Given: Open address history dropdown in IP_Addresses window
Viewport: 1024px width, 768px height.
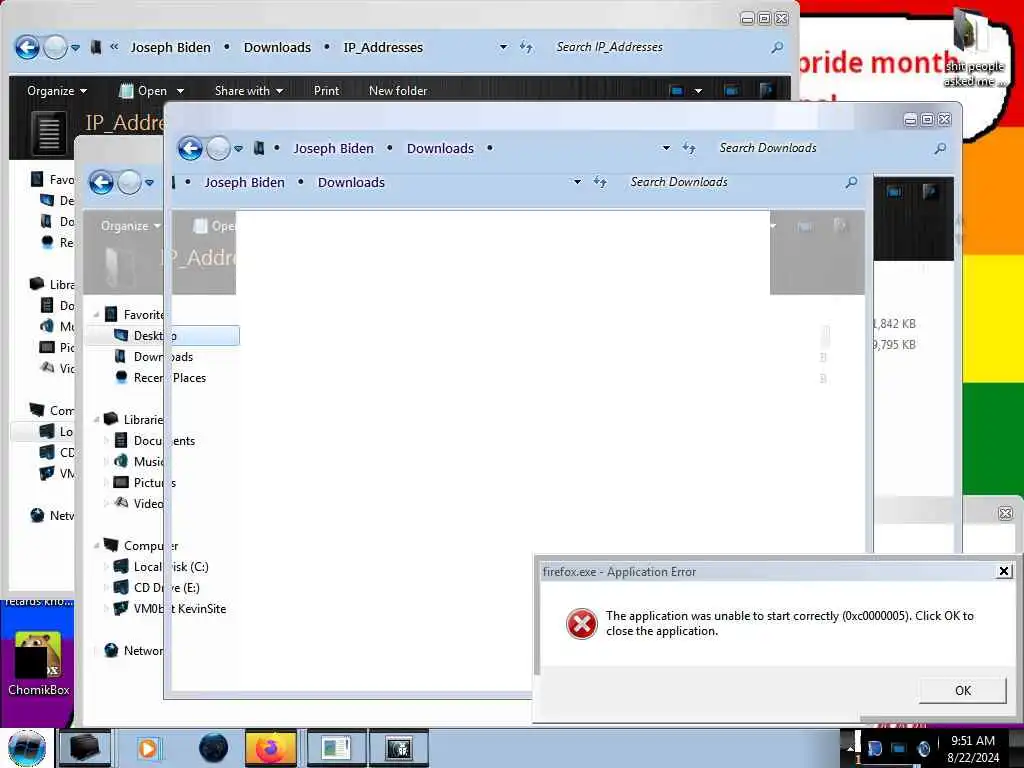Looking at the screenshot, I should pos(504,47).
